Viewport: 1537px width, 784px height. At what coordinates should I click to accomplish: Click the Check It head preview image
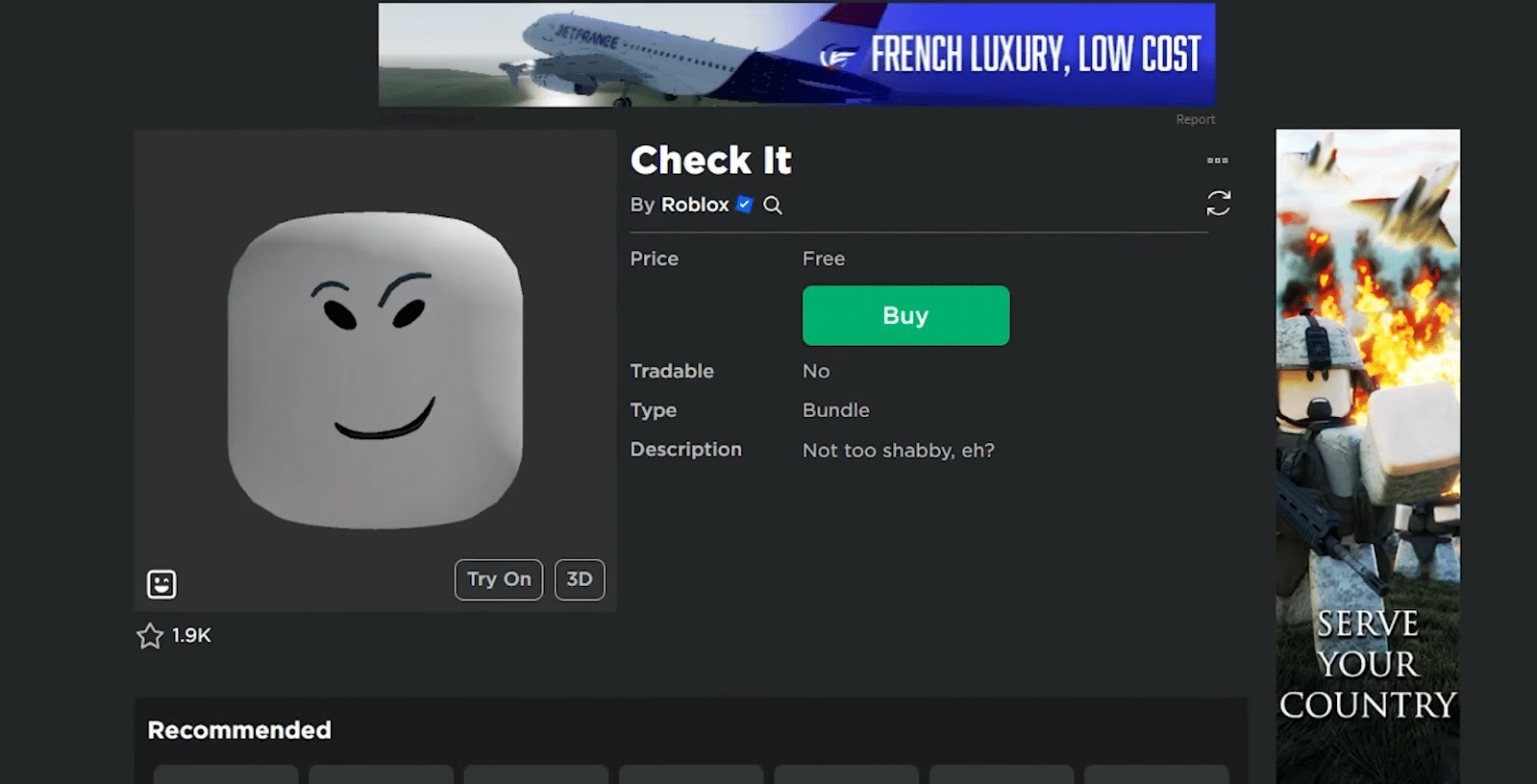[376, 370]
